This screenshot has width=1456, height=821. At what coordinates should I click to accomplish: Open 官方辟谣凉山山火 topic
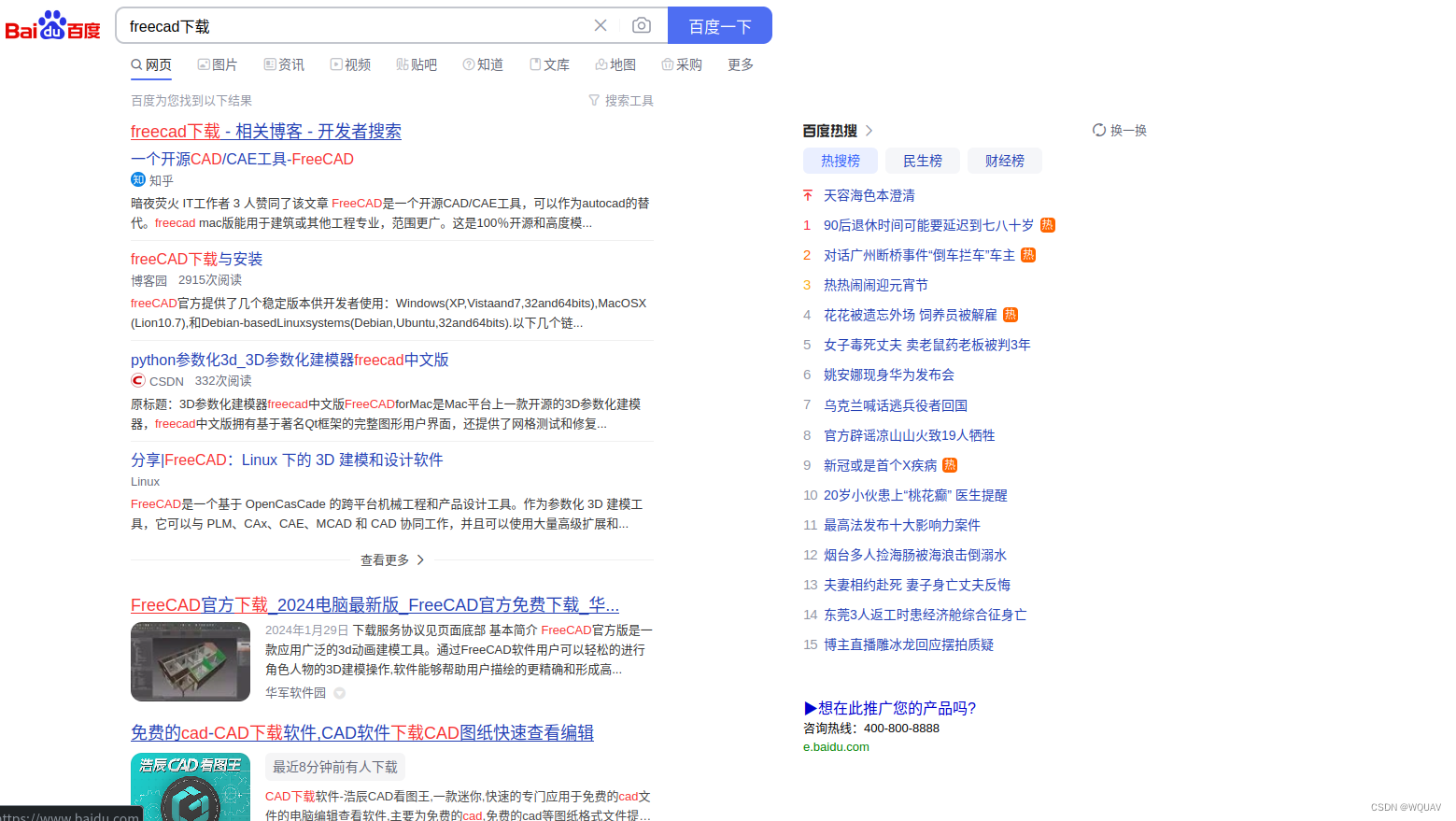click(x=910, y=435)
